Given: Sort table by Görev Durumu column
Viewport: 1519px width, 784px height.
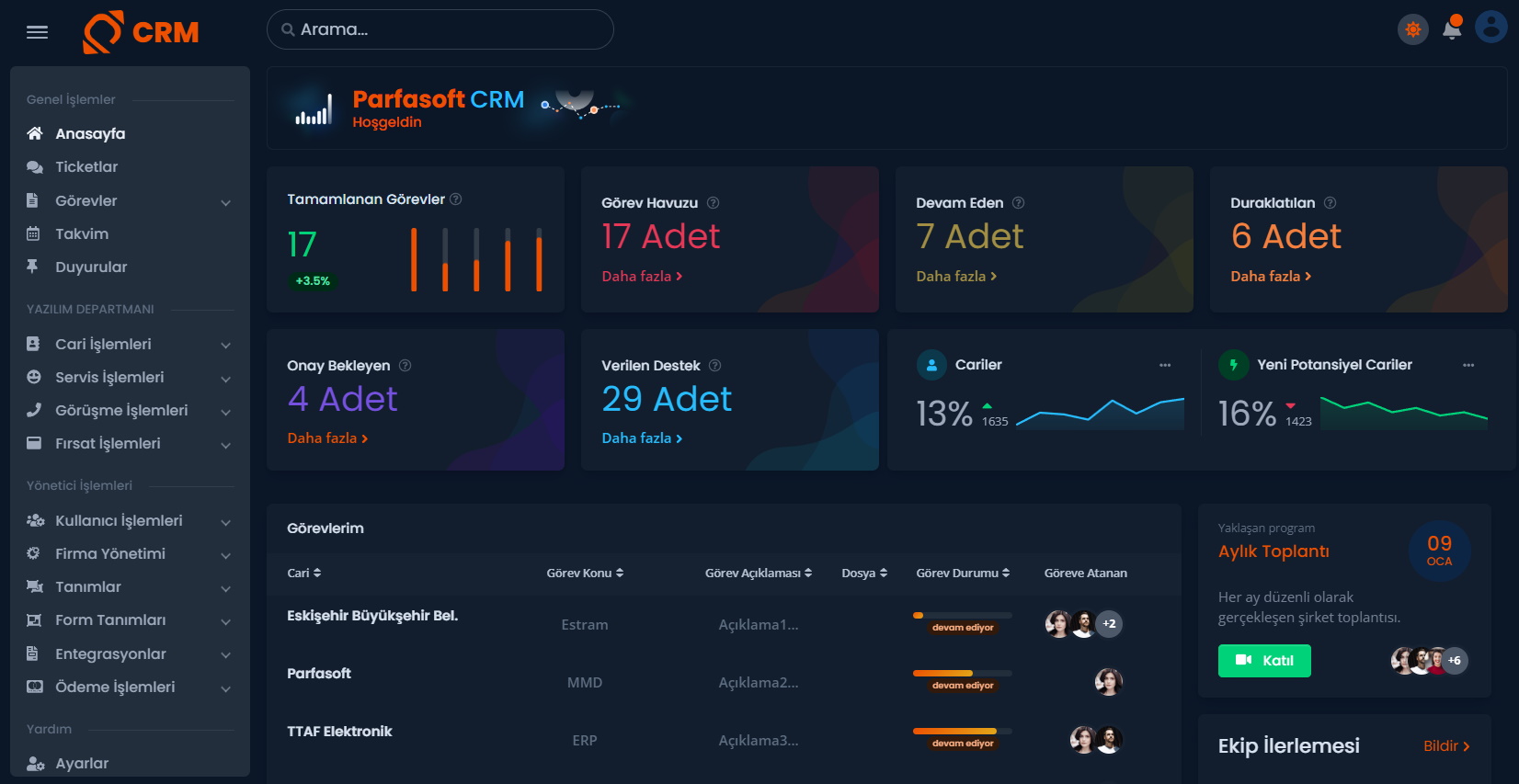Looking at the screenshot, I should coord(963,573).
